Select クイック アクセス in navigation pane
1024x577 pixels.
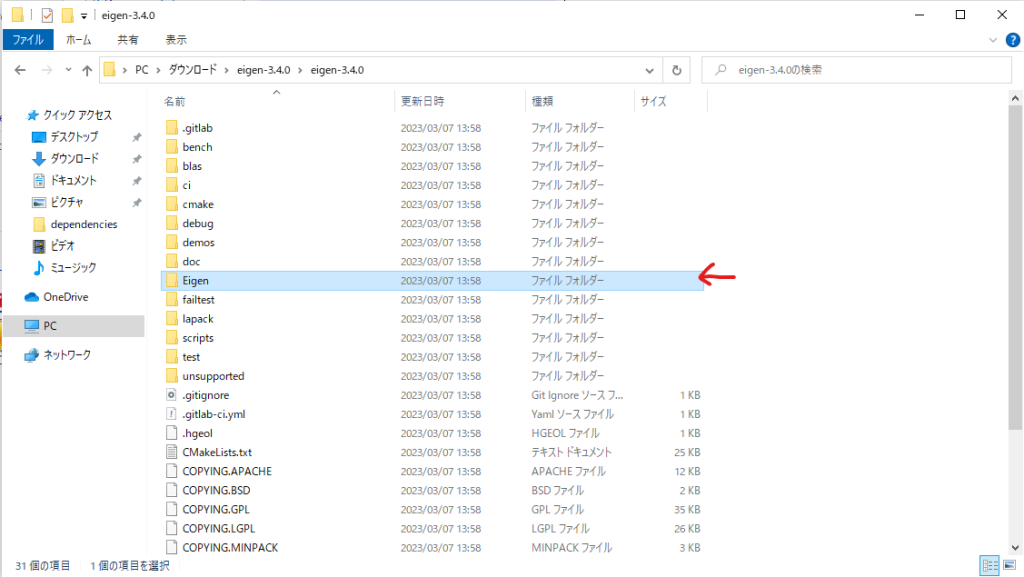click(x=77, y=115)
